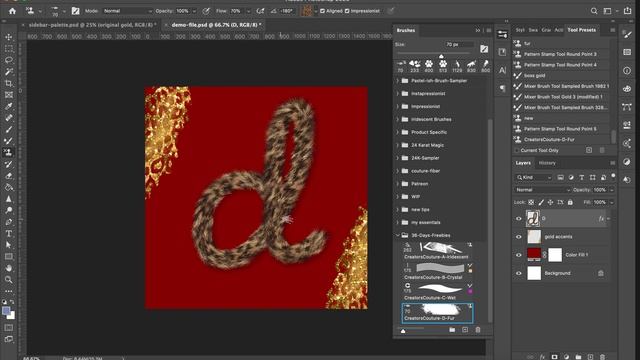Select the Pattern Stamp tool in toolbar
Viewport: 640px width, 360px height.
(x=9, y=152)
